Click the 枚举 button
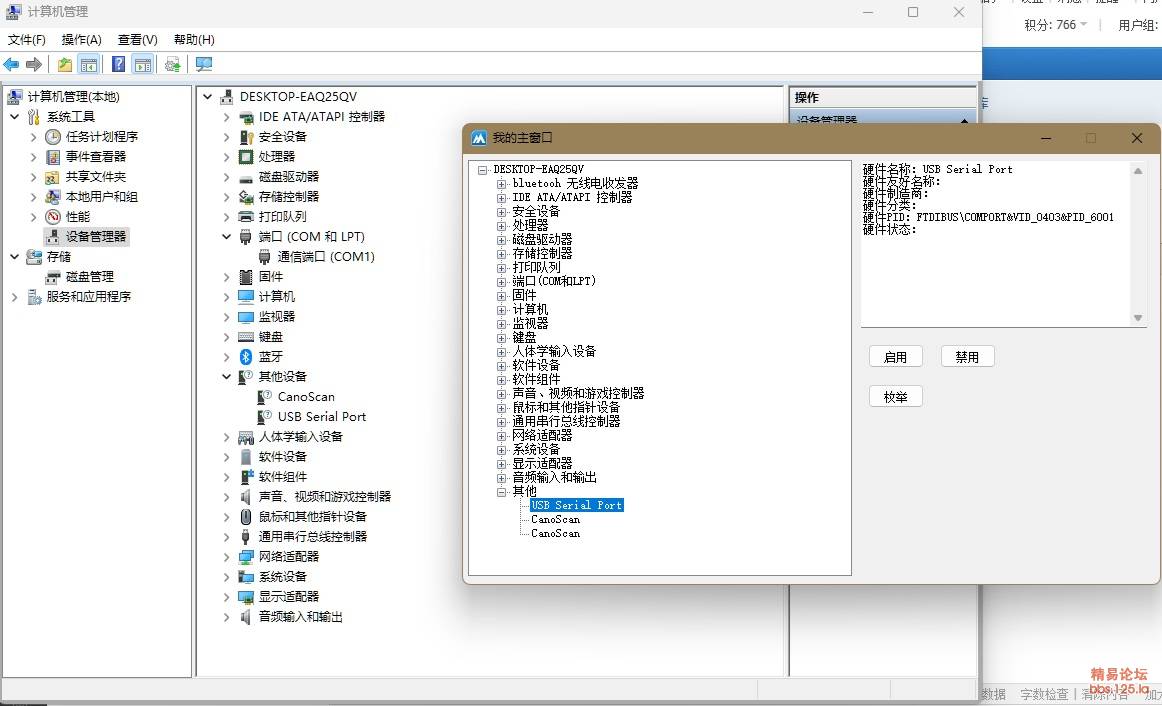This screenshot has width=1162, height=706. click(x=895, y=397)
